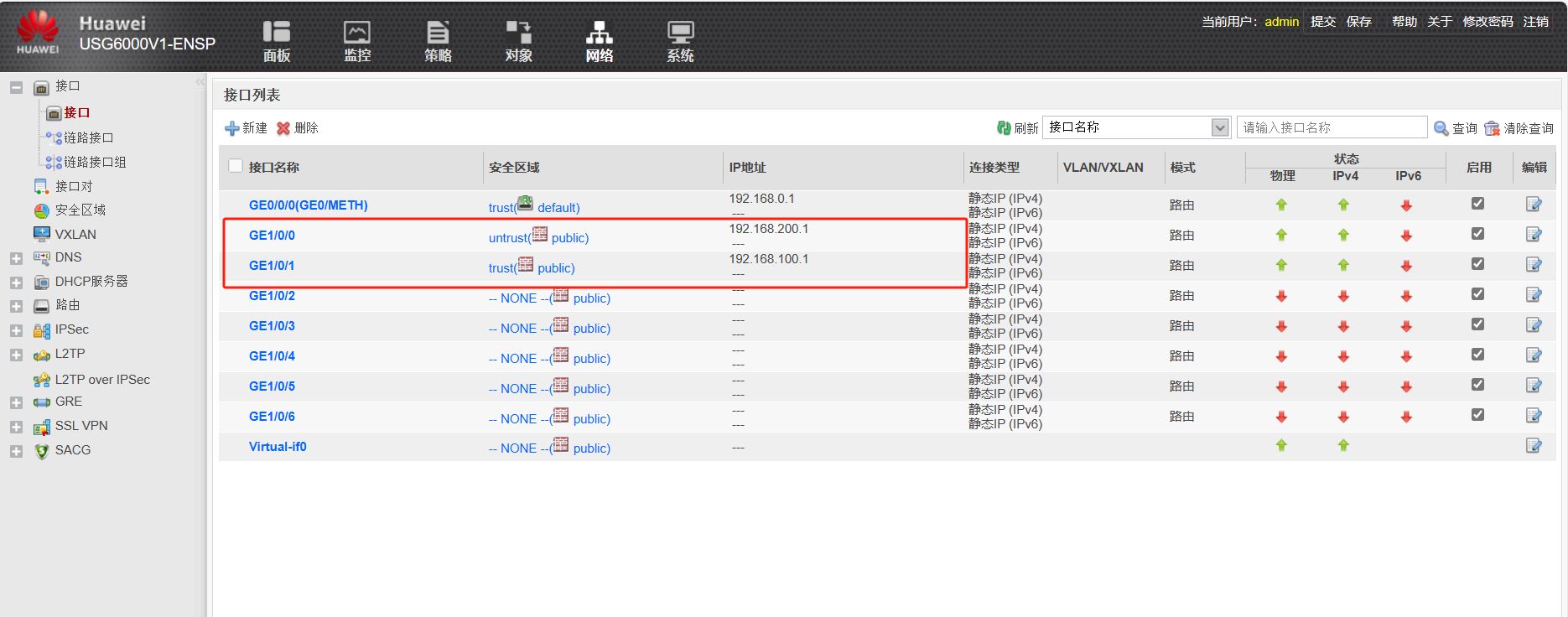1568x617 pixels.
Task: Expand the DNS tree node
Action: 16,258
